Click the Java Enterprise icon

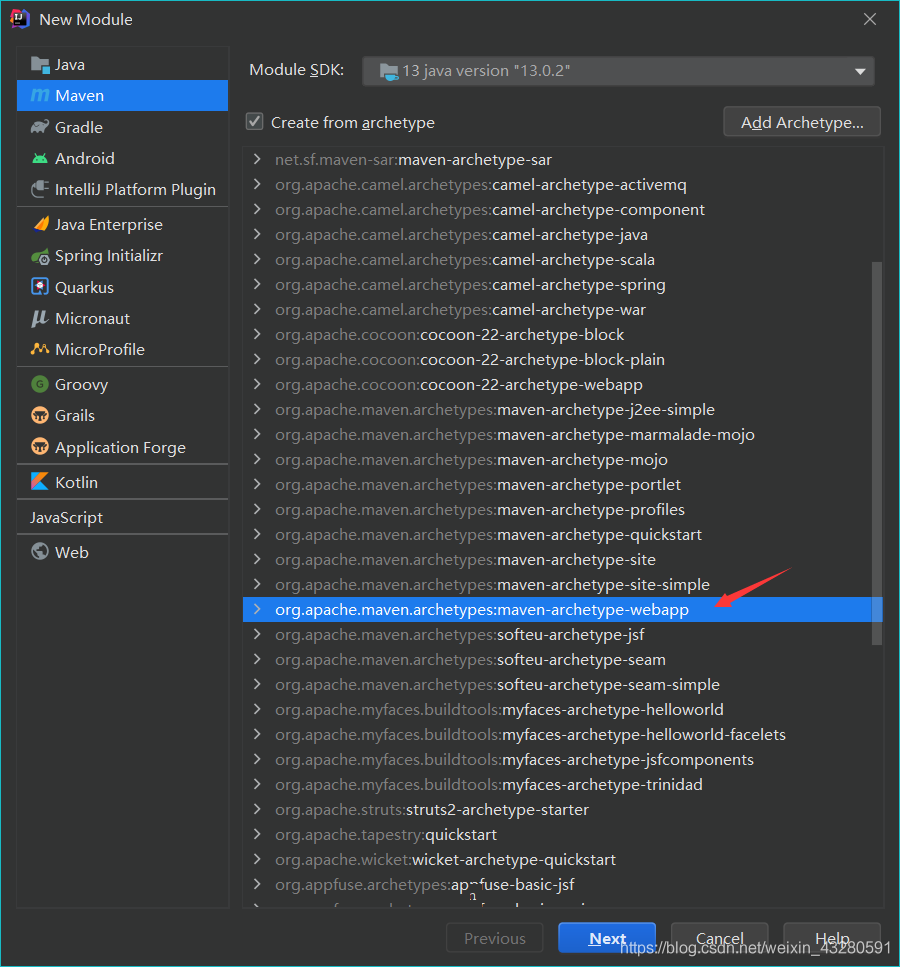[x=41, y=224]
